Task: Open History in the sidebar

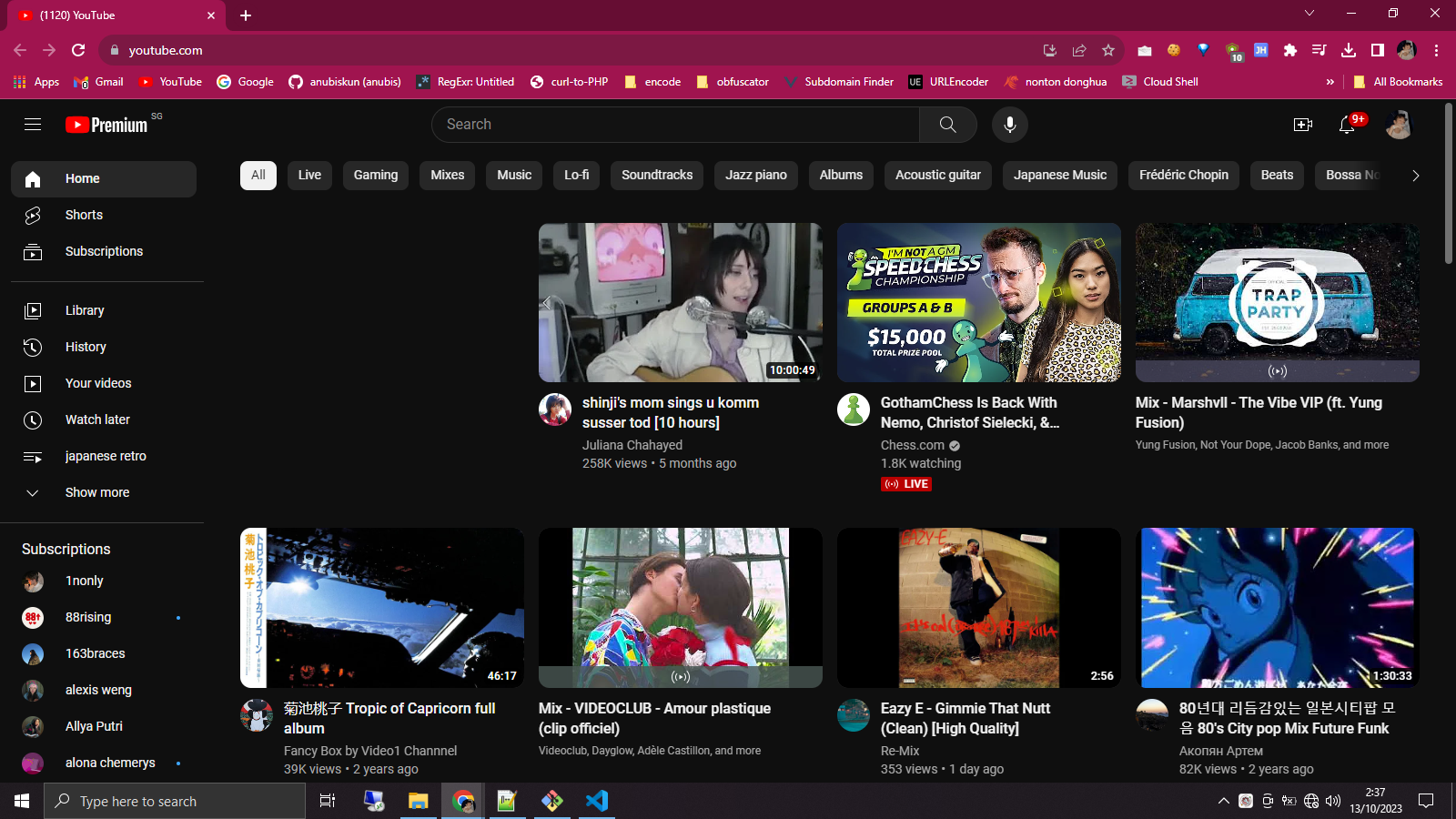Action: pos(104,348)
